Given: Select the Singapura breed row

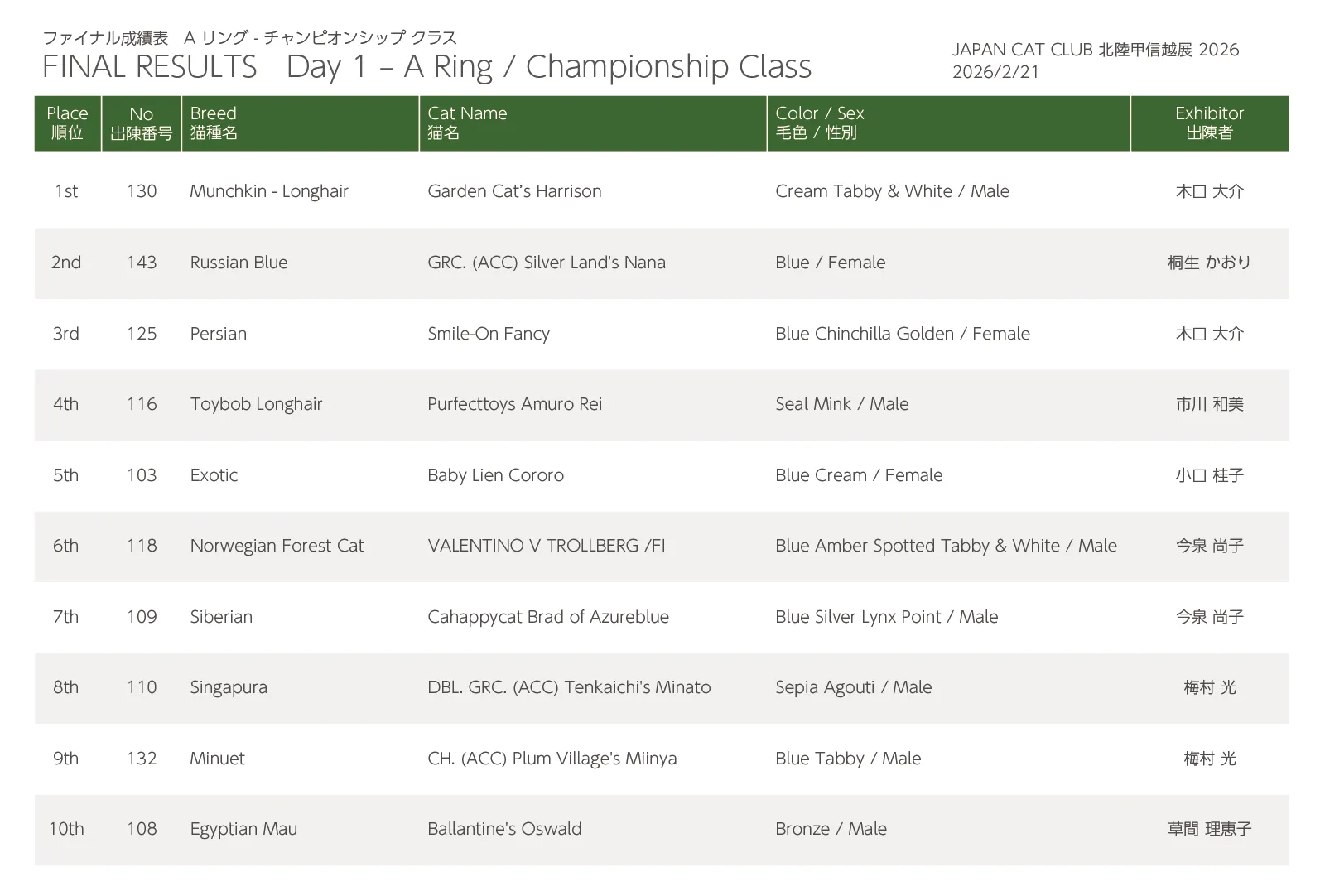Looking at the screenshot, I should [229, 687].
